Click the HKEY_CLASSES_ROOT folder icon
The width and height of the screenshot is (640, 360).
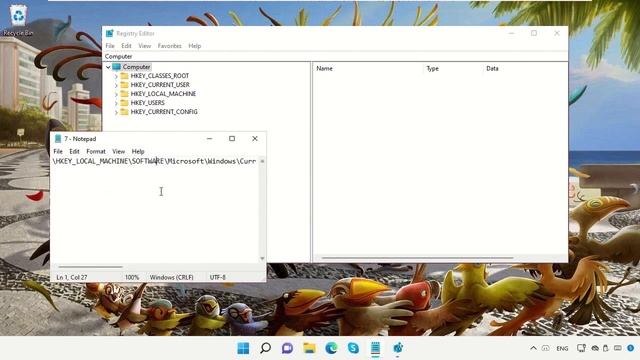124,76
